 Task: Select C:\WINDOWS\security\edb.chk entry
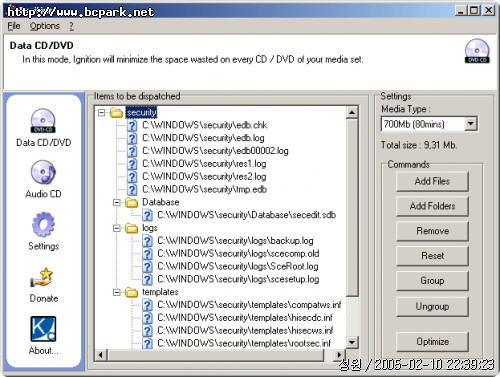tap(205, 125)
